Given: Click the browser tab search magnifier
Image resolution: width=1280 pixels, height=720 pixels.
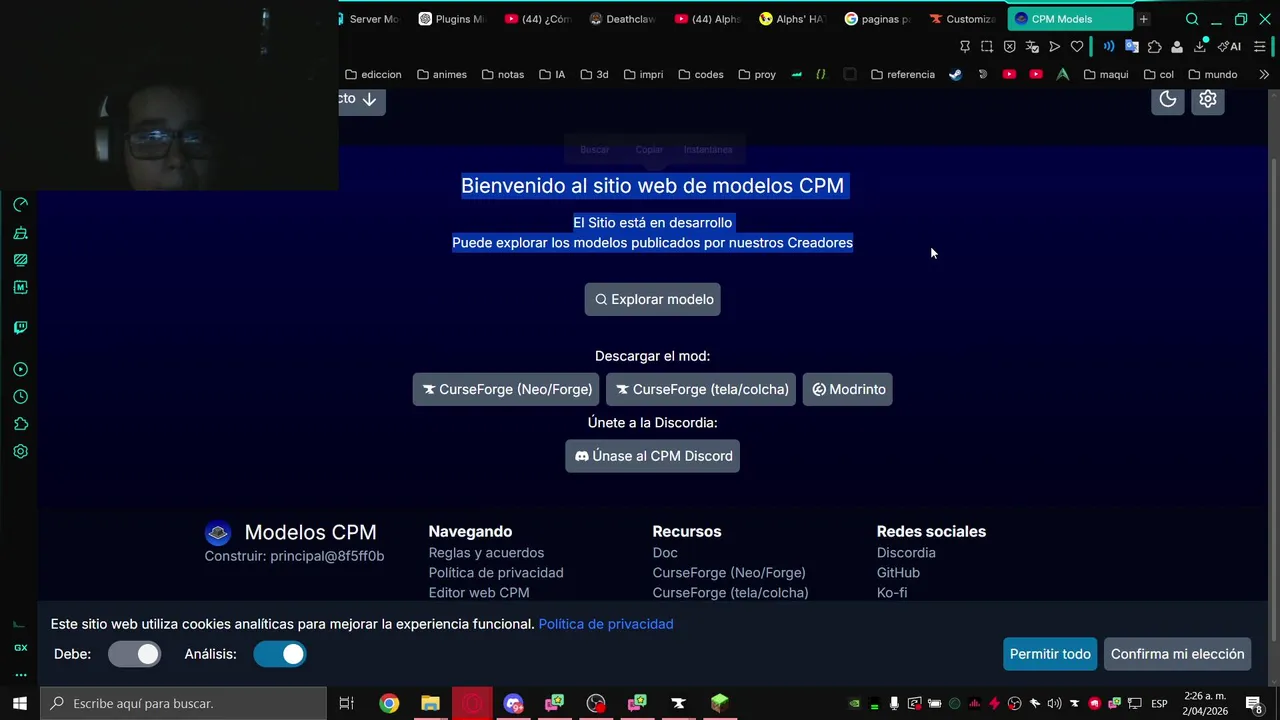Looking at the screenshot, I should coord(1192,19).
